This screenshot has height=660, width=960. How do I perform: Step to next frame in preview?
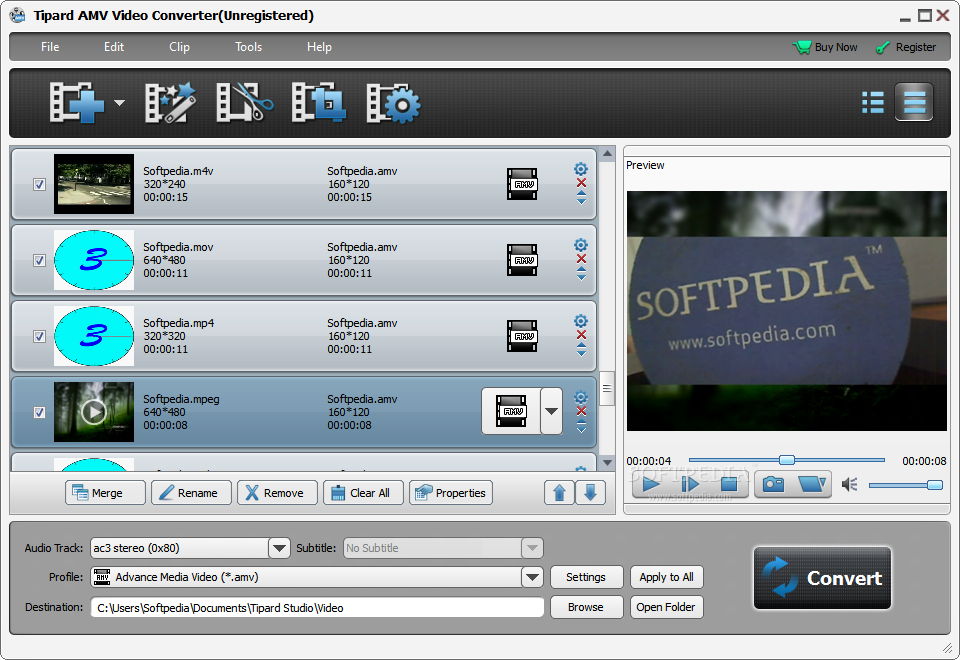690,484
